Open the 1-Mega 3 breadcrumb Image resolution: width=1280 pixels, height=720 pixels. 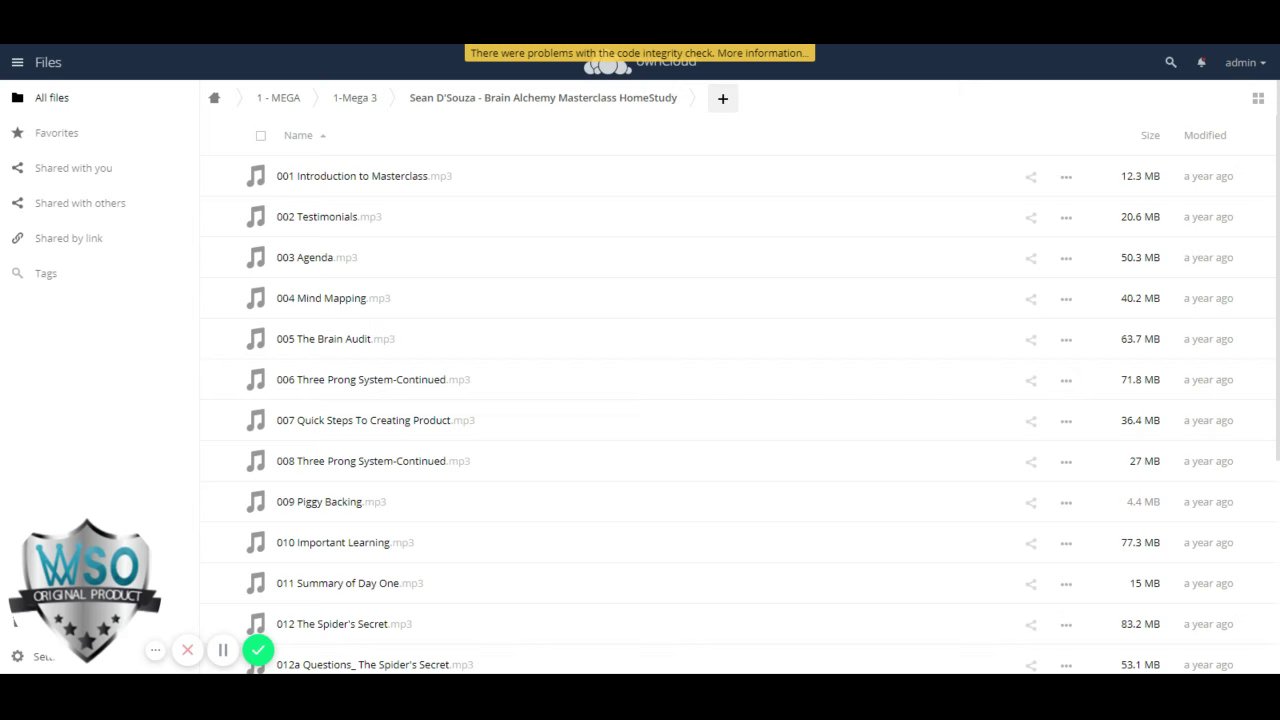point(355,98)
